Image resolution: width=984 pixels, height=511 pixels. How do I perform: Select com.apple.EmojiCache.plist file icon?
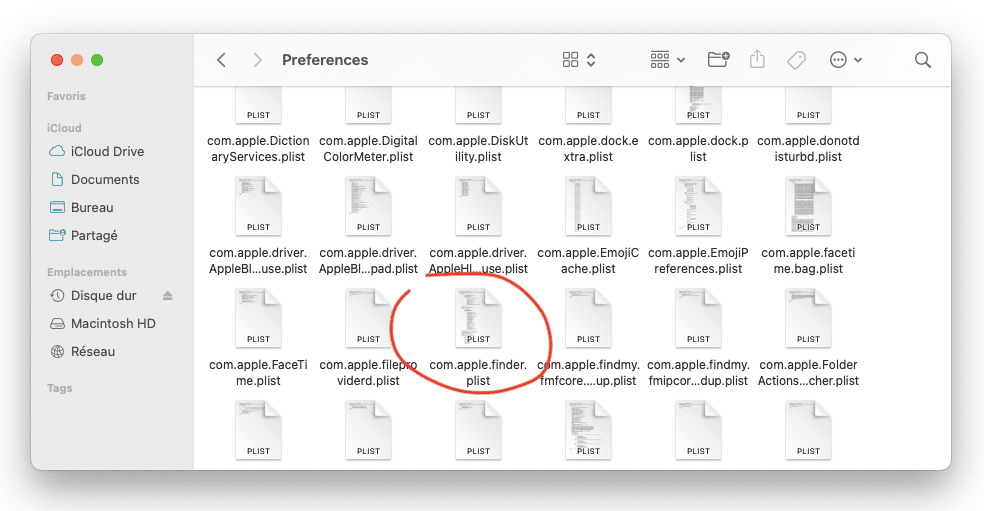click(588, 207)
